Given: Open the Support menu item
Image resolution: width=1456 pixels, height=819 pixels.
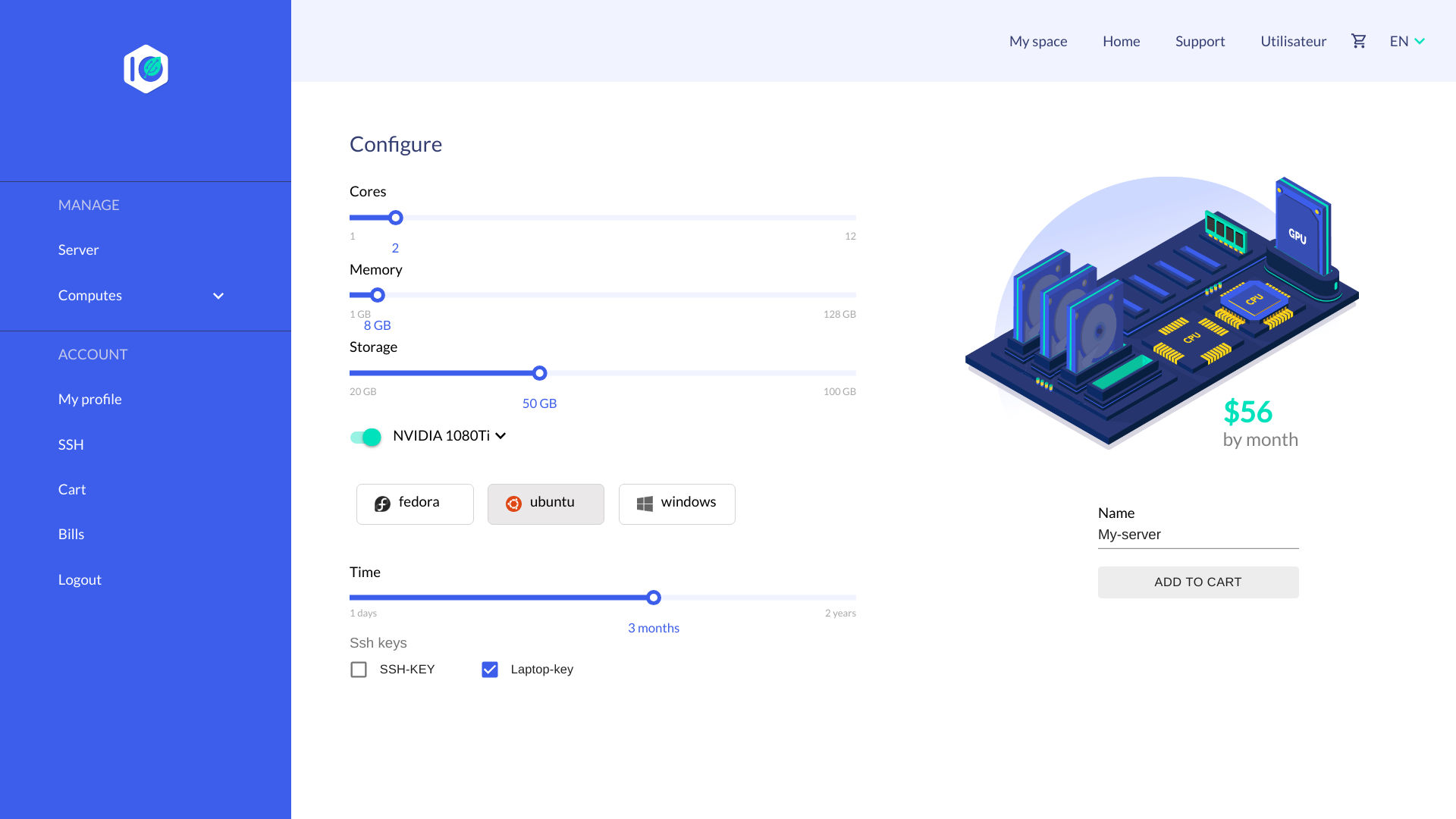Looking at the screenshot, I should (x=1200, y=41).
